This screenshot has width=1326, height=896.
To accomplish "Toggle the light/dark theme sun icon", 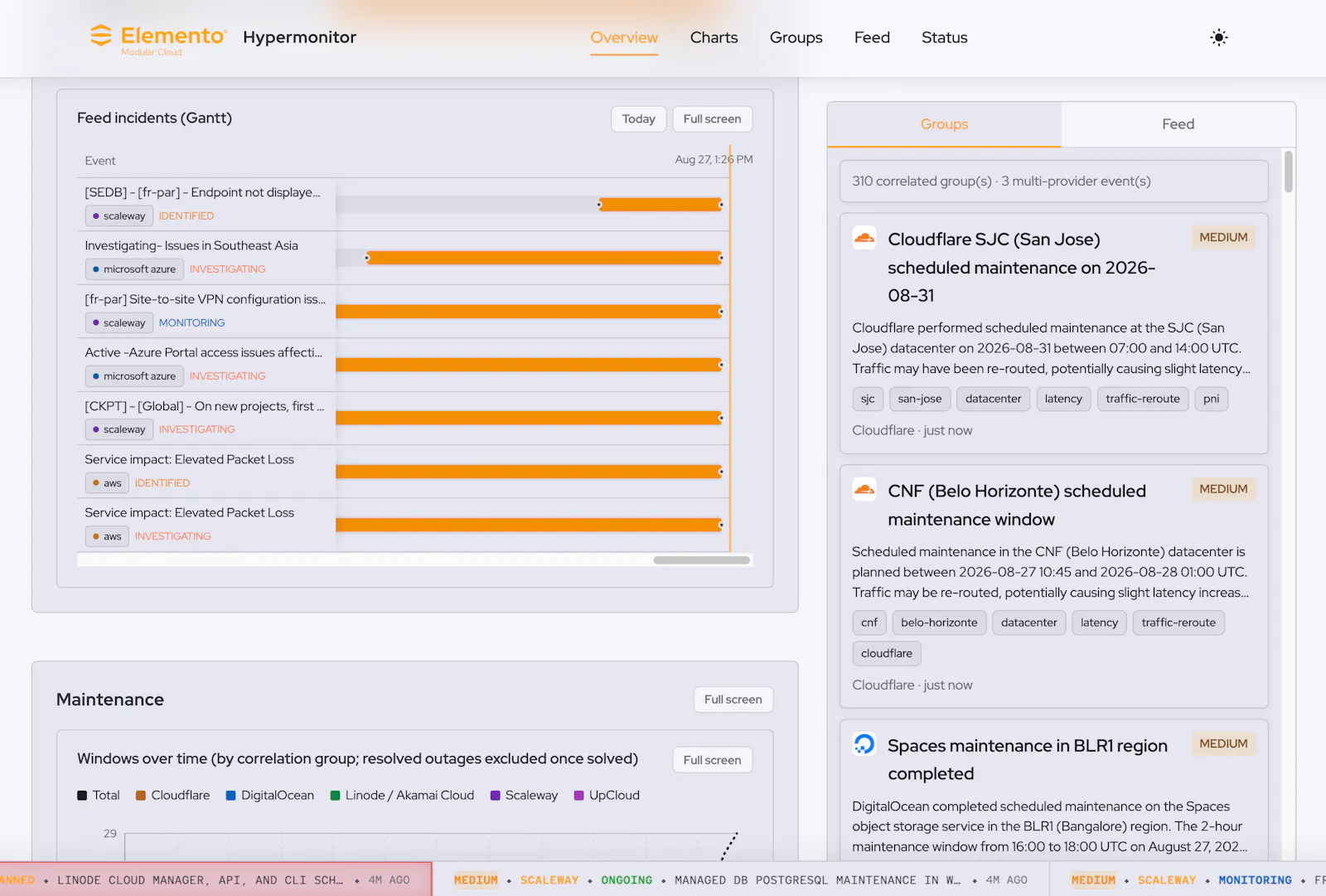I will [x=1218, y=37].
